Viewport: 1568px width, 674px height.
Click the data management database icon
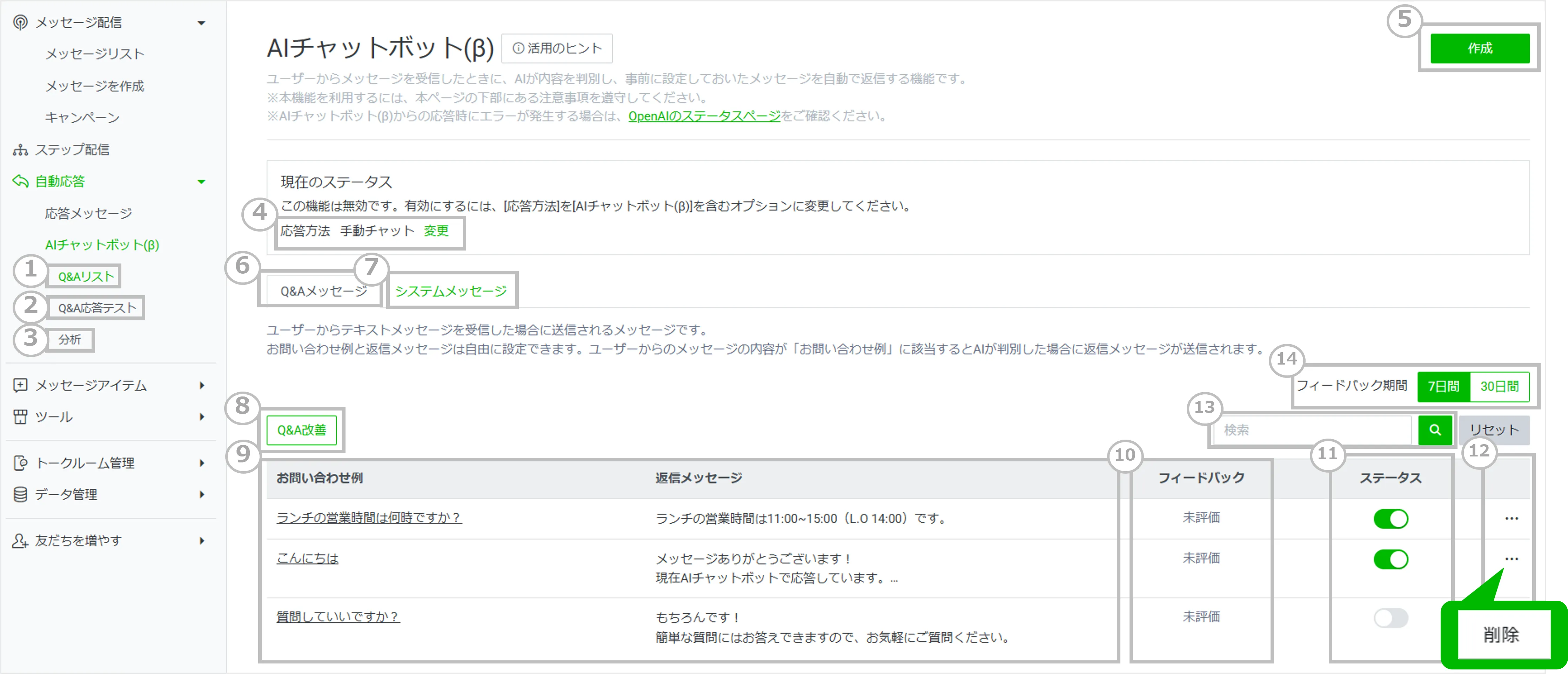pos(20,495)
